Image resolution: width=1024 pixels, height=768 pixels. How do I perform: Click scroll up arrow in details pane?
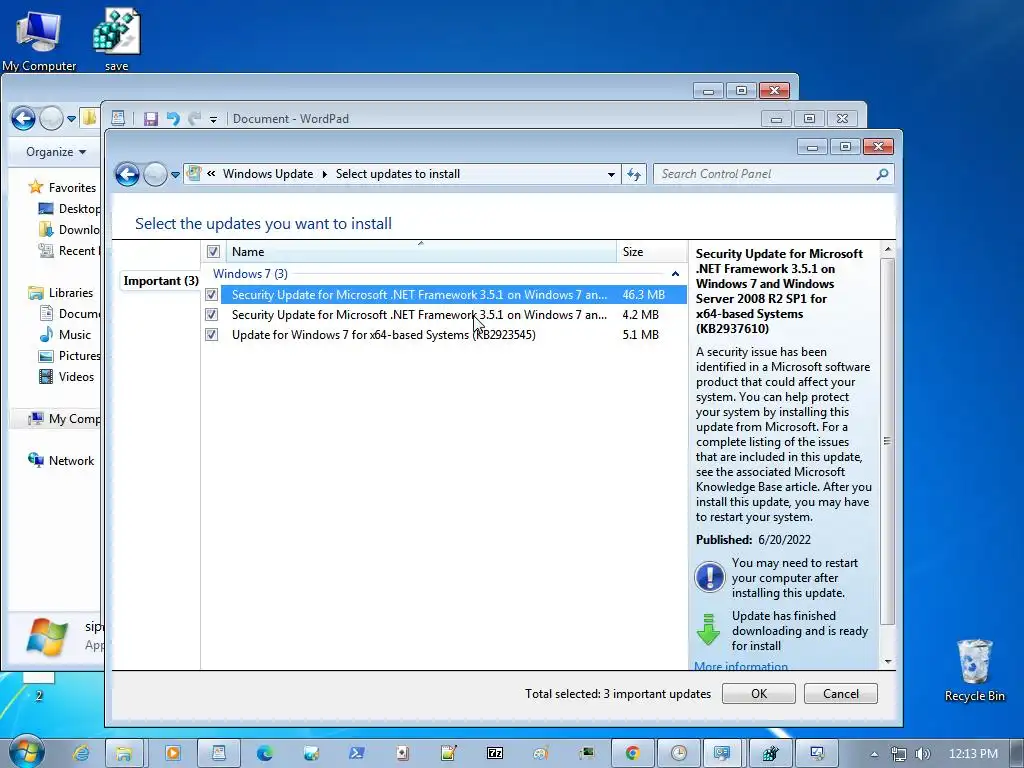(888, 249)
